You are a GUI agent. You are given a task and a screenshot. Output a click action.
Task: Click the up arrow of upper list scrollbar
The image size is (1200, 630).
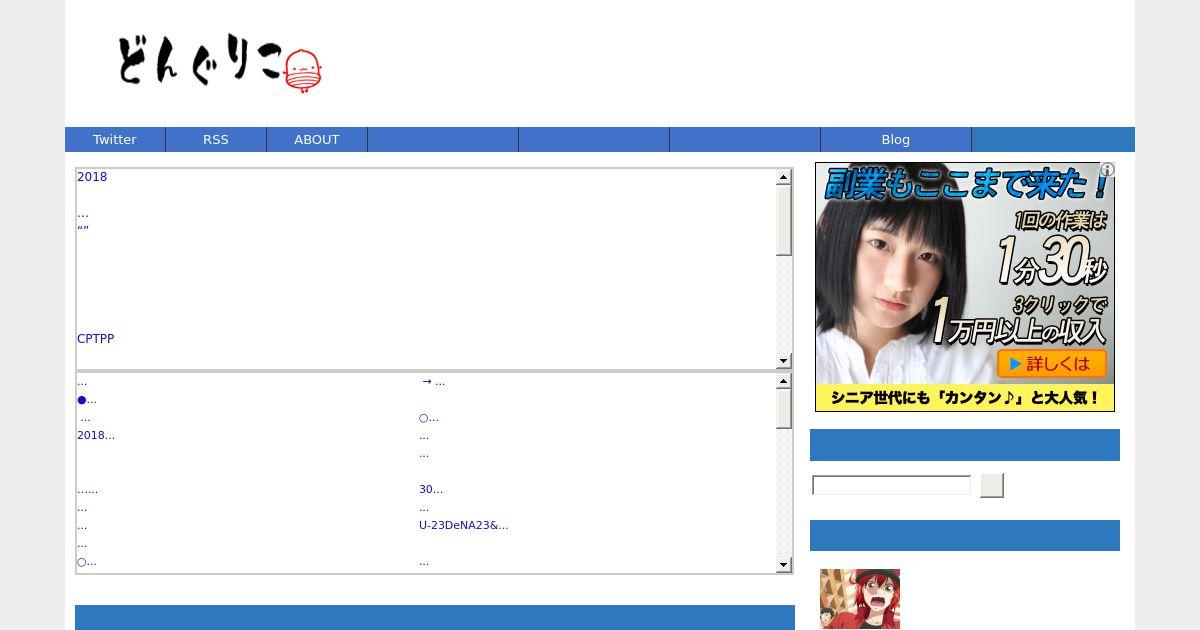[x=784, y=177]
